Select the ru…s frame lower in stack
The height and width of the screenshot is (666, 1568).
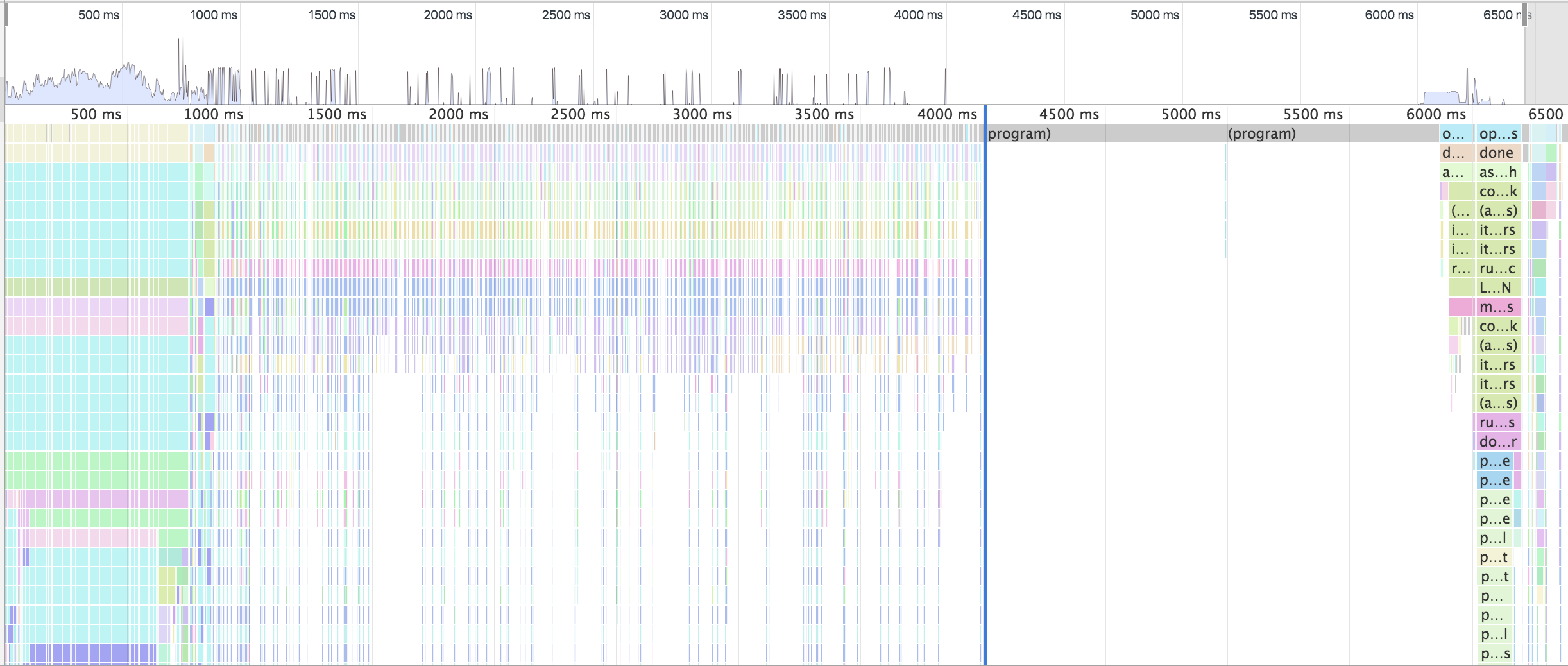[x=1495, y=422]
